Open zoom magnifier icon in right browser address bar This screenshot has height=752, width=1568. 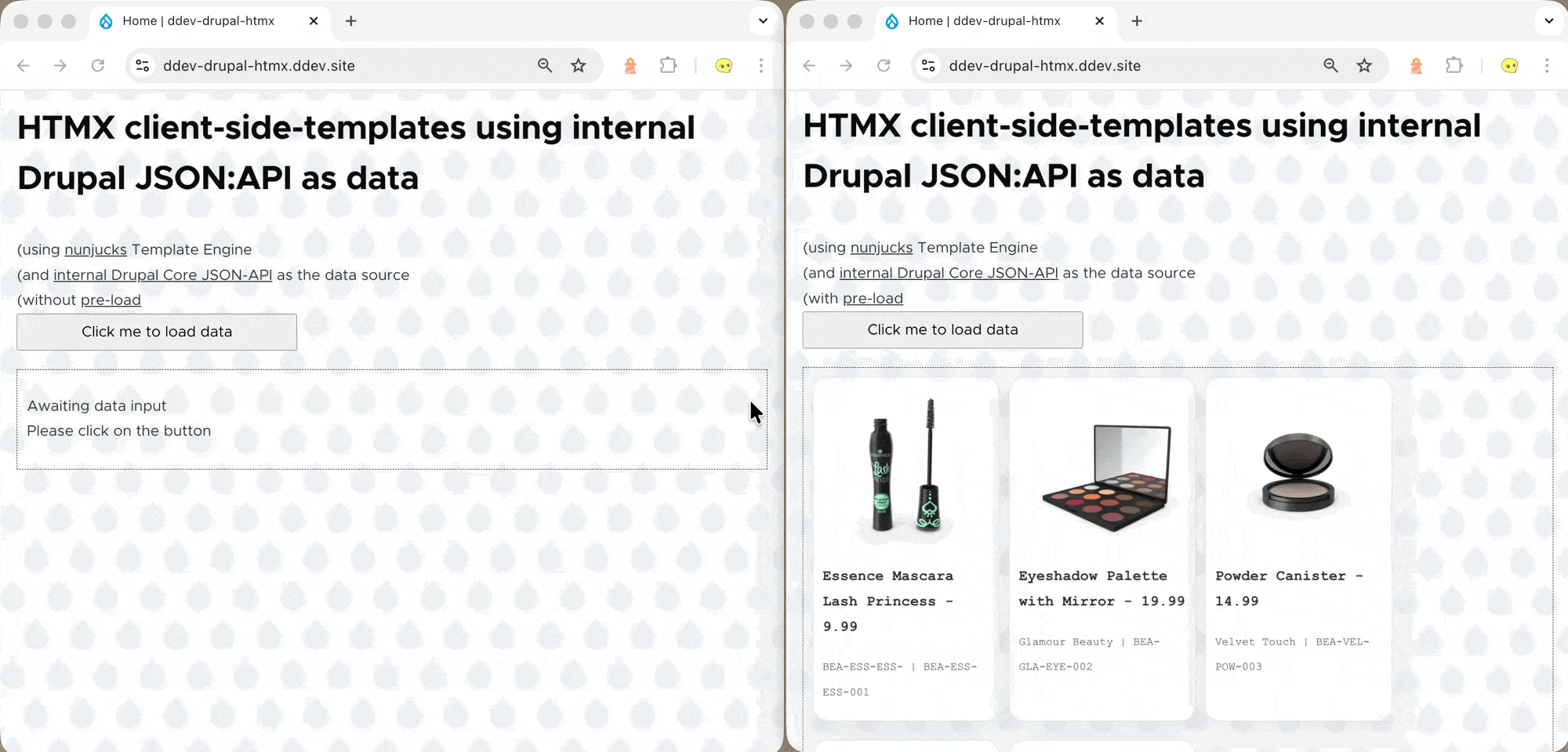(x=1330, y=66)
